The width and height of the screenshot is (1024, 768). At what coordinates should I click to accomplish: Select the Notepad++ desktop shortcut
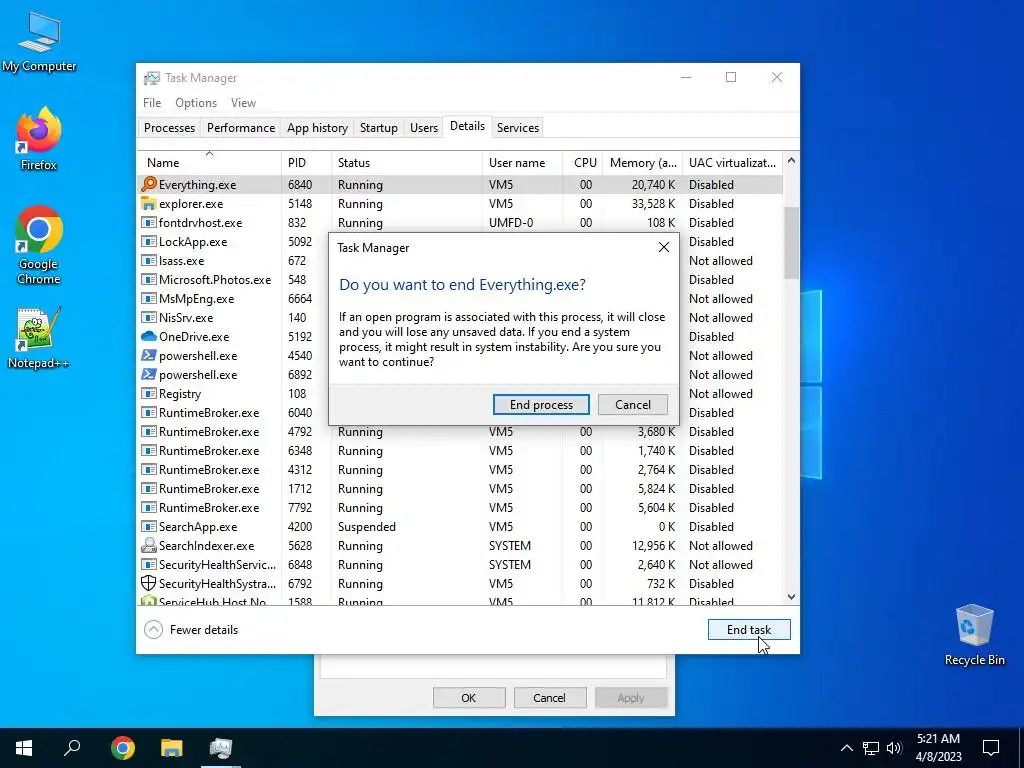39,338
